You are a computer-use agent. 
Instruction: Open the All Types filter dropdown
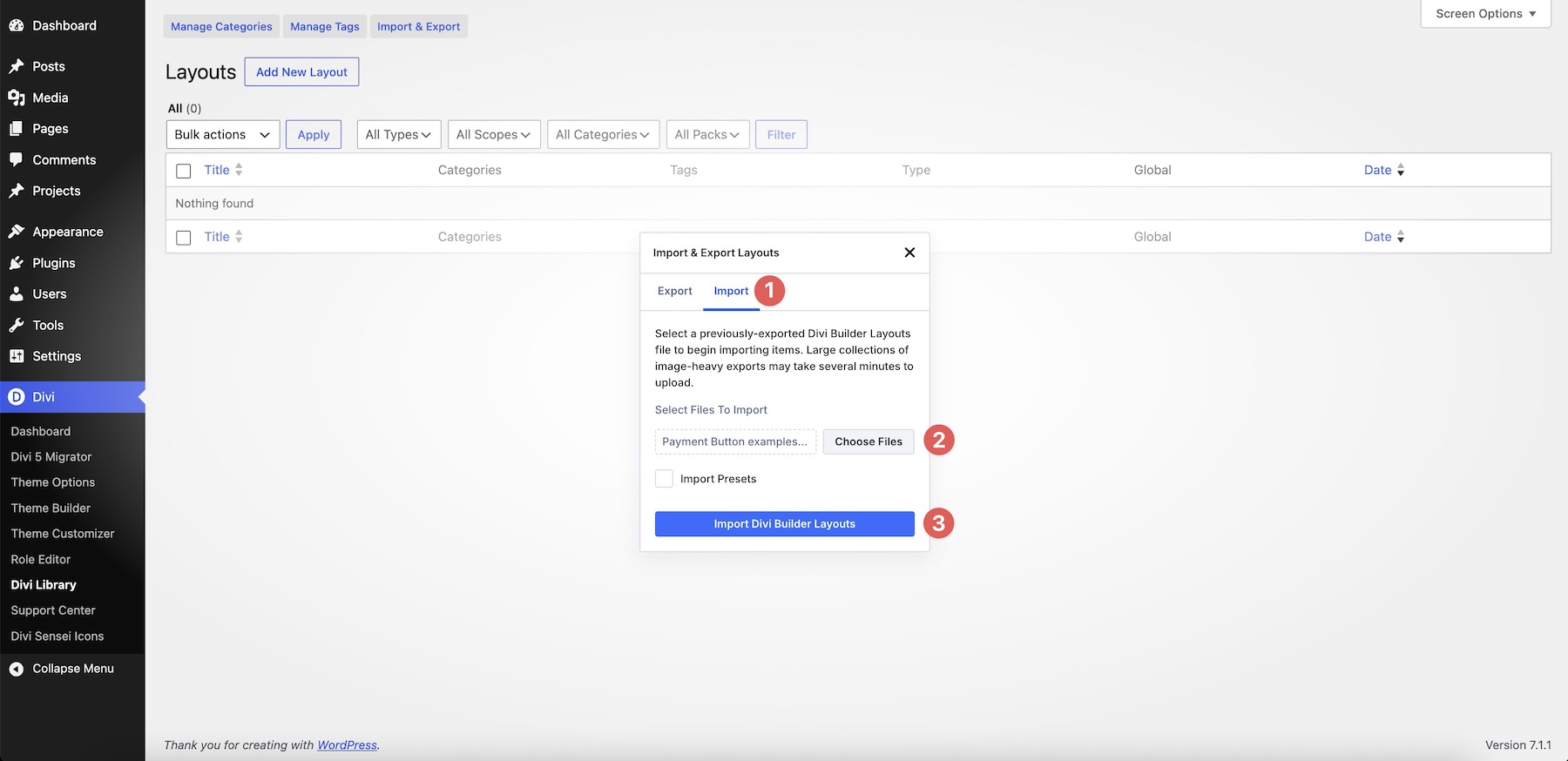click(399, 135)
